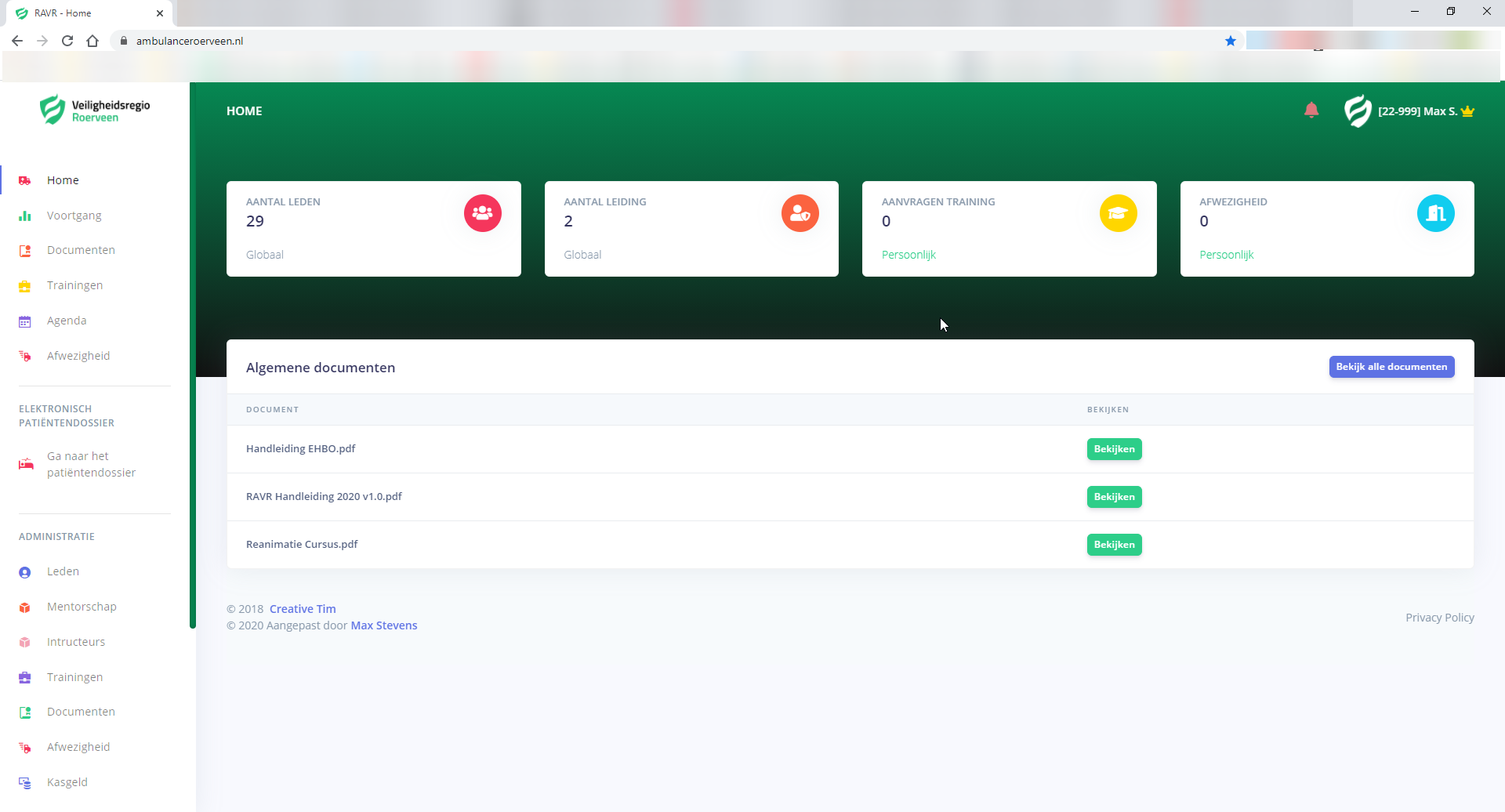Open the user menu for Max S.
This screenshot has width=1505, height=812.
tap(1417, 111)
